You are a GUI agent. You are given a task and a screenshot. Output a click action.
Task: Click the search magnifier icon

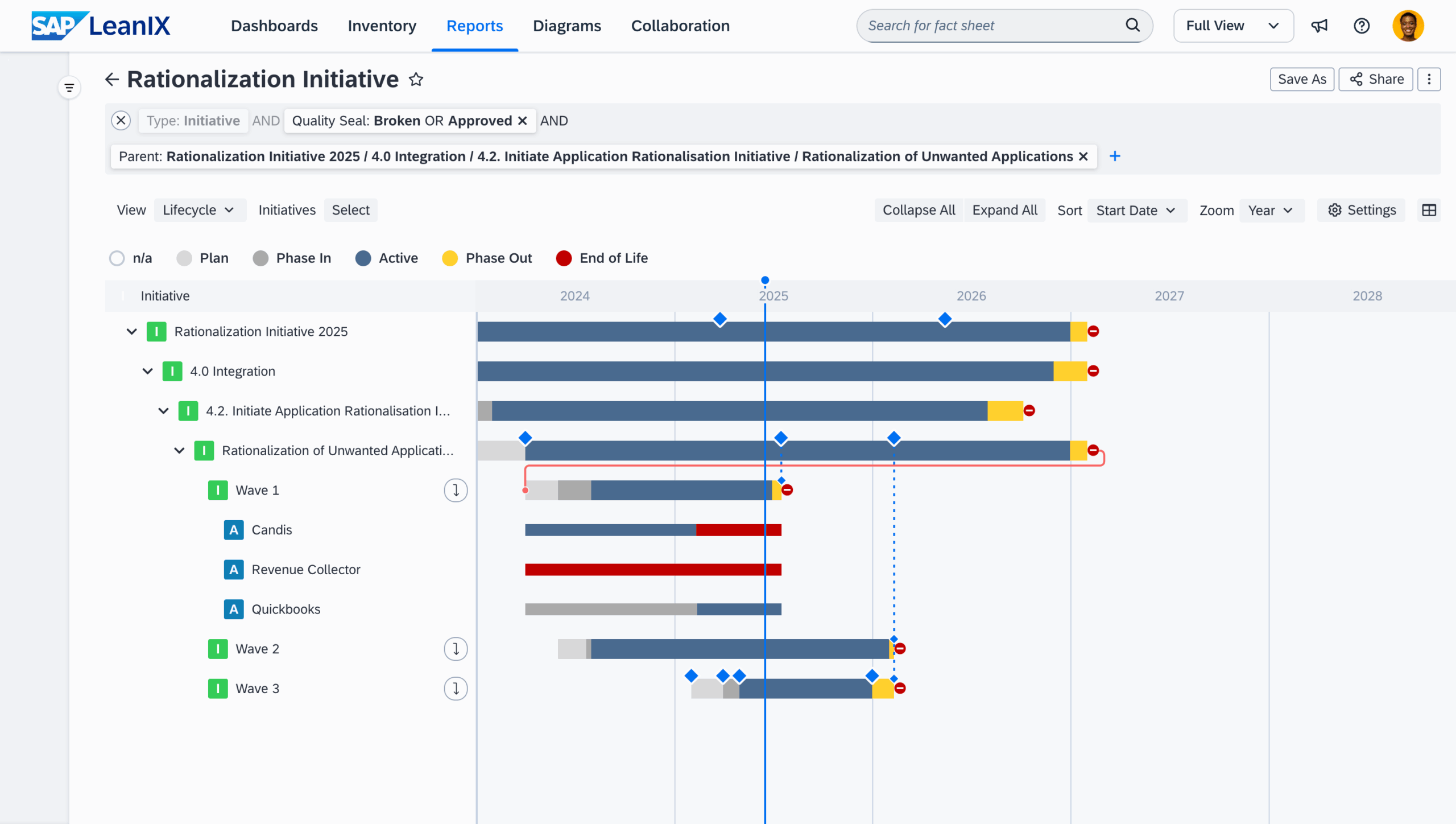pos(1132,25)
